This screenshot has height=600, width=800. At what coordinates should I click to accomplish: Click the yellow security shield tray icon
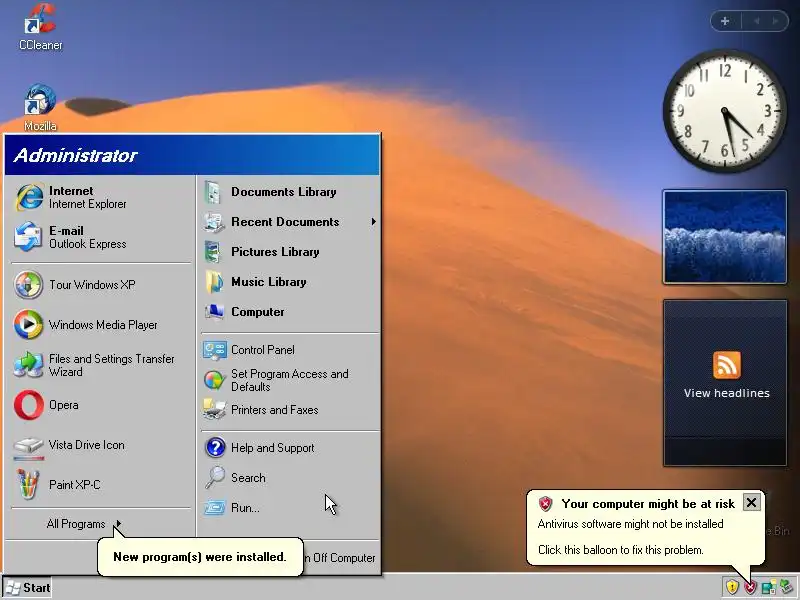click(x=732, y=587)
